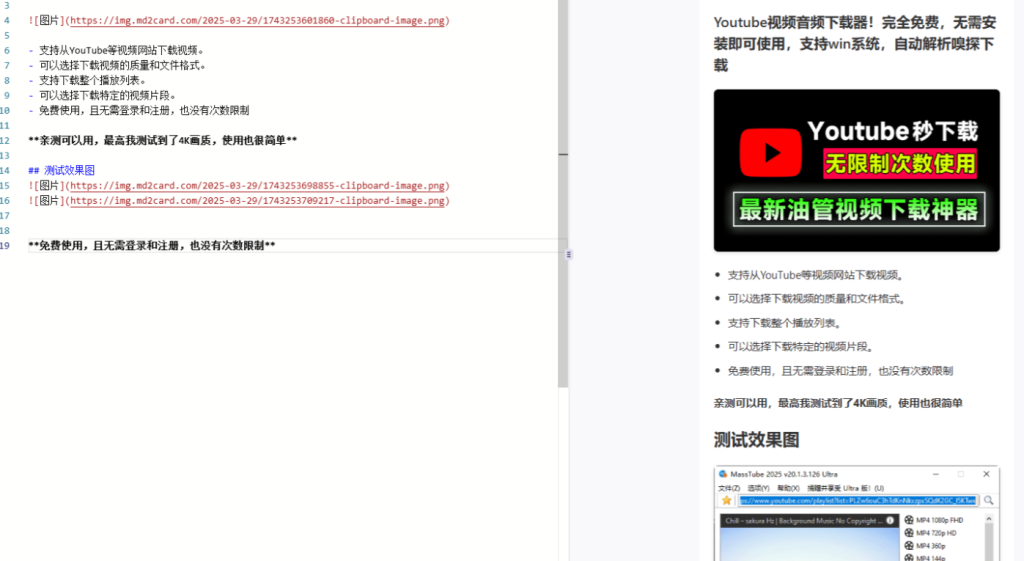Screen dimensions: 1024x561
Task: Open the 选项(Y) menu in MassTube
Action: 758,488
